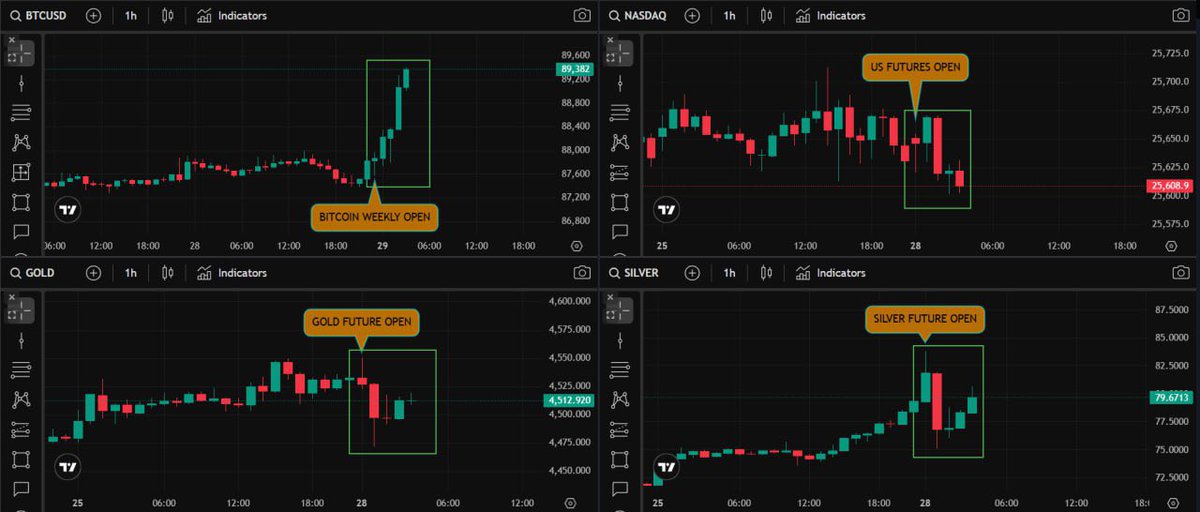Open Indicators on the NASDAQ chart
This screenshot has width=1200, height=512.
tap(830, 16)
